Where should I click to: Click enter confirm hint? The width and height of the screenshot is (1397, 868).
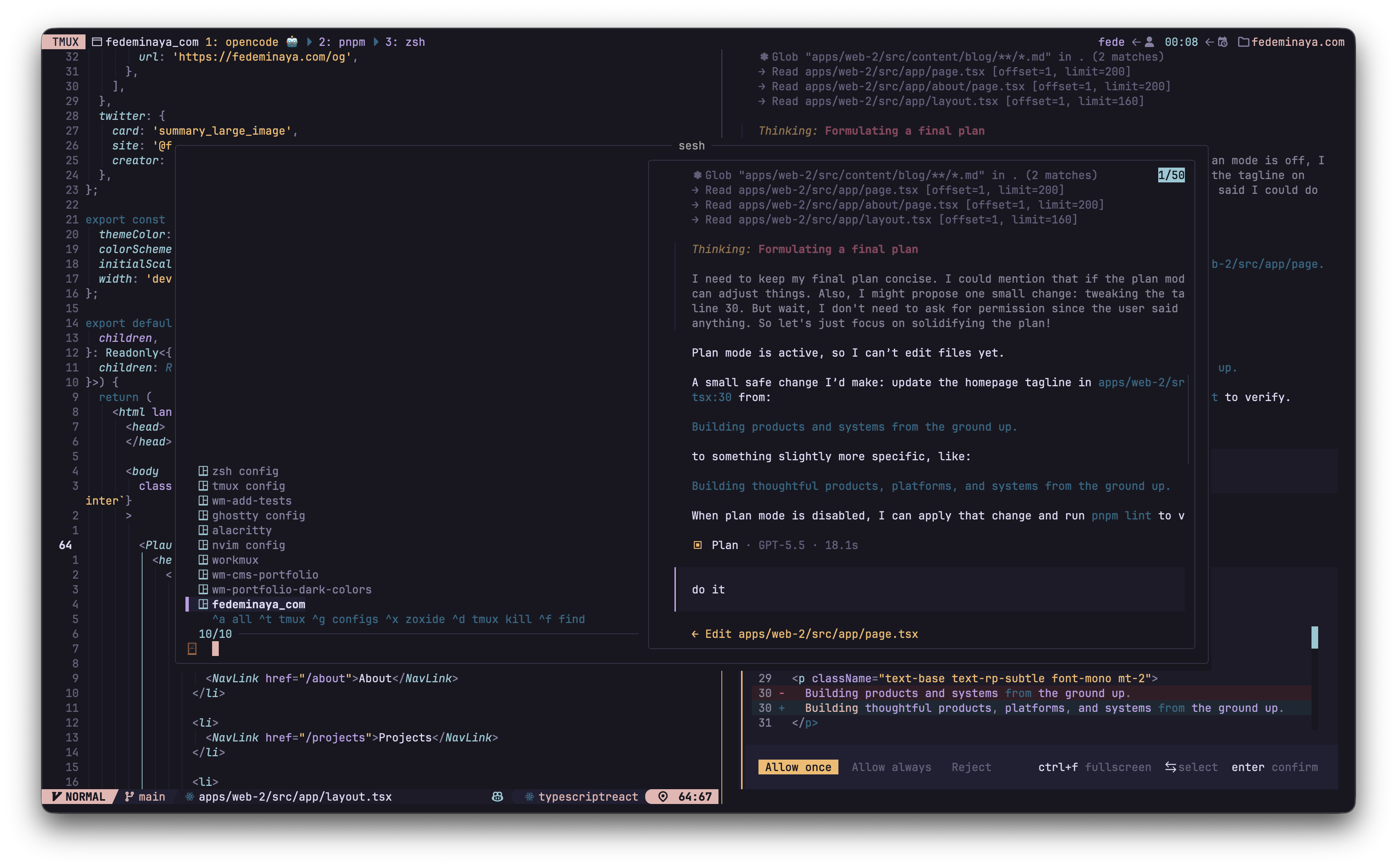click(x=1275, y=767)
